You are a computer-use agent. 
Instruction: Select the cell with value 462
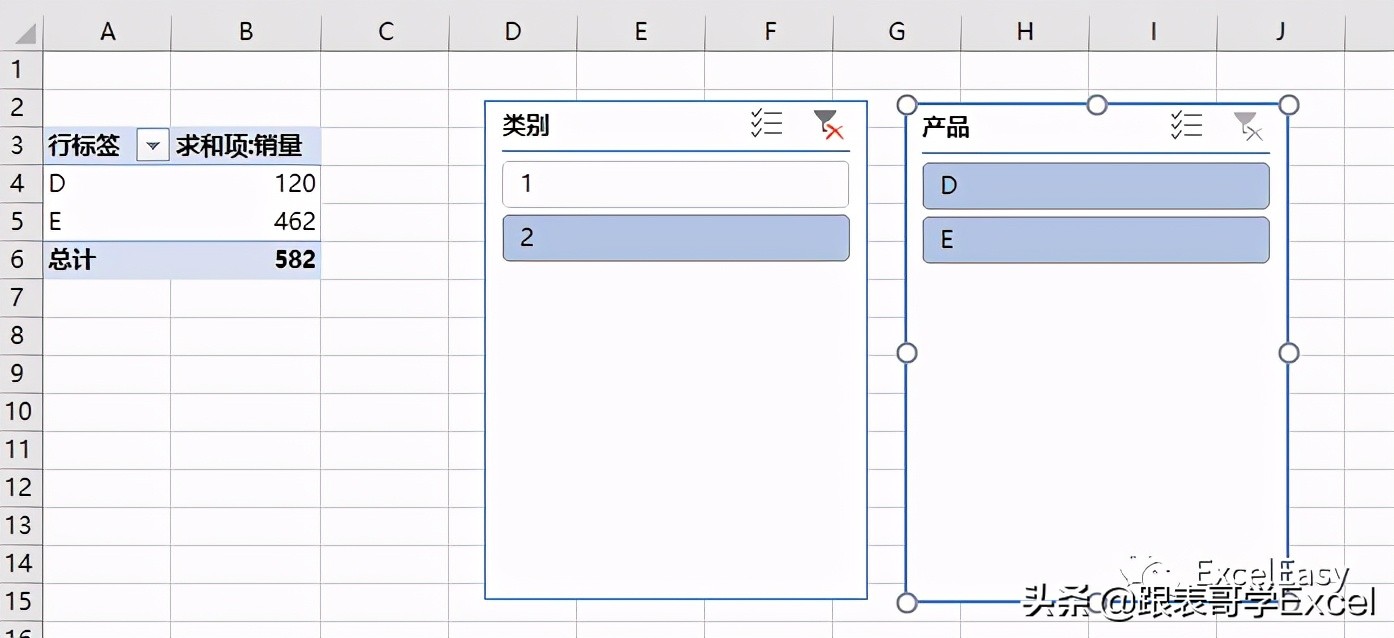[246, 222]
